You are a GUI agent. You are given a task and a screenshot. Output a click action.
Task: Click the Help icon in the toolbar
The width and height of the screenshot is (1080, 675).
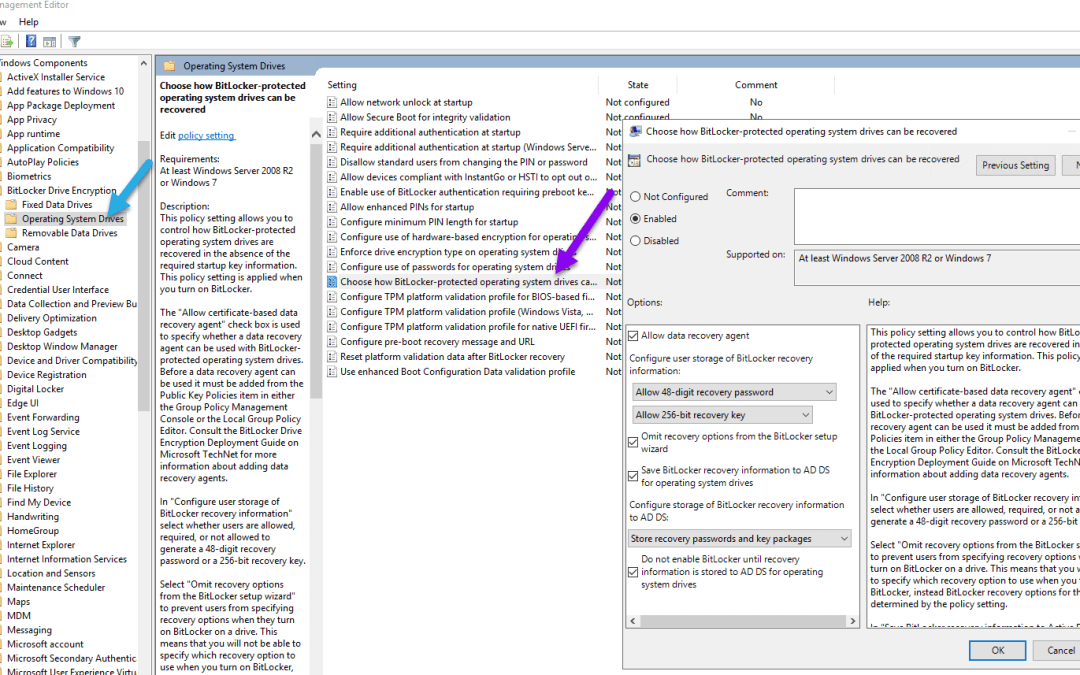pos(31,41)
